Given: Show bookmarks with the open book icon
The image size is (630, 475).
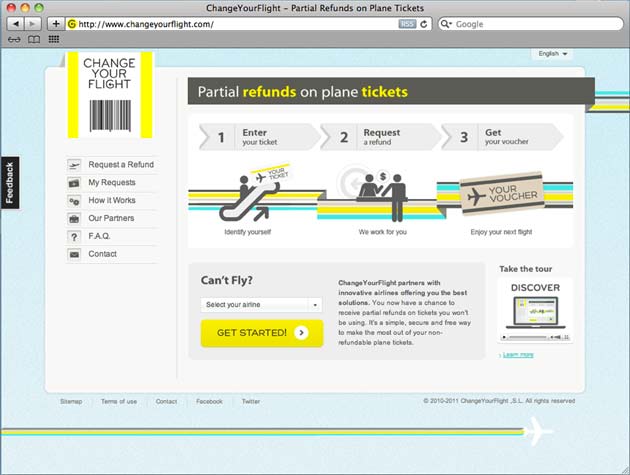Looking at the screenshot, I should (34, 39).
